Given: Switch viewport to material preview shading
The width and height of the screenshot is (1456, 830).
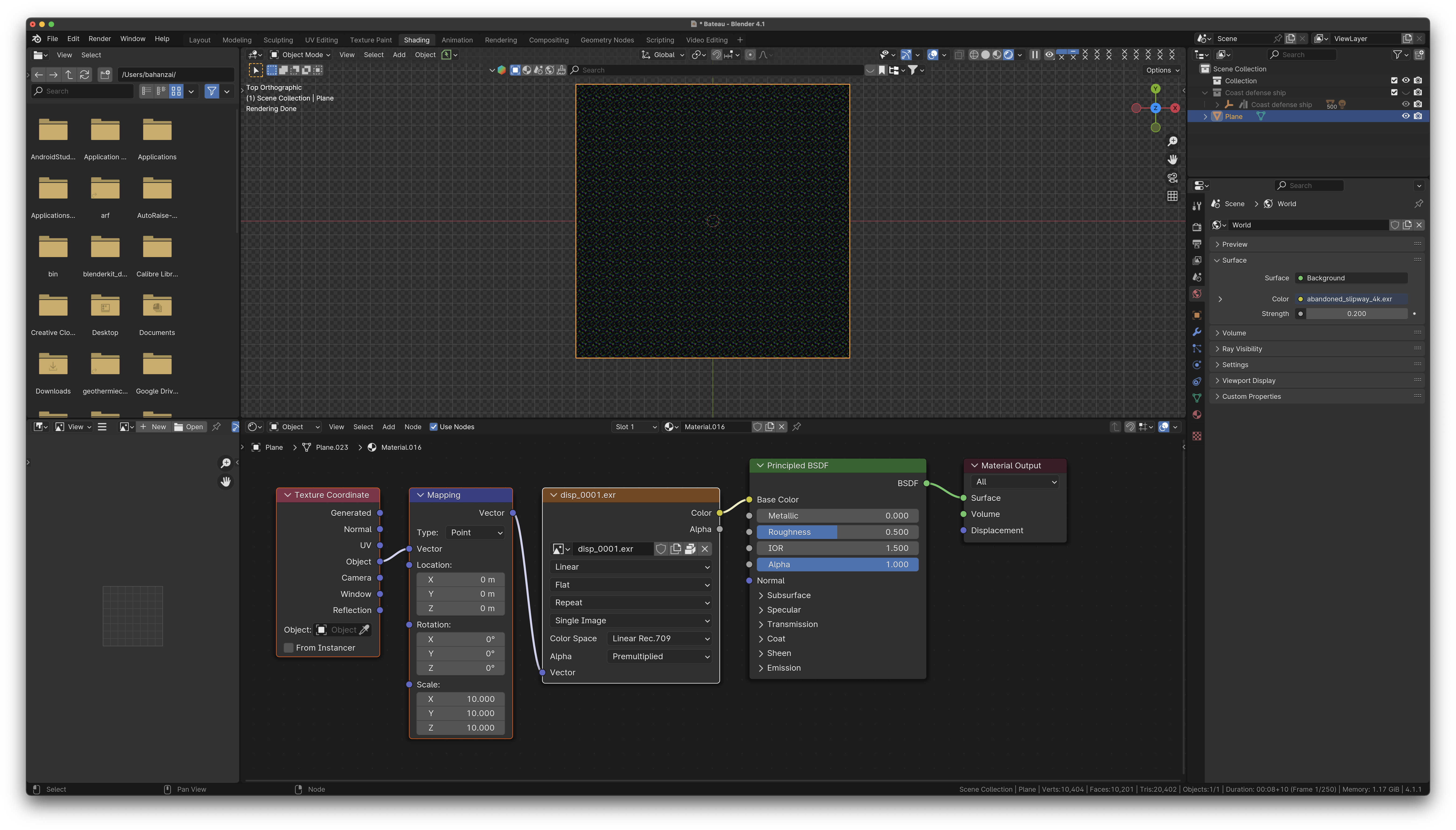Looking at the screenshot, I should click(x=997, y=55).
